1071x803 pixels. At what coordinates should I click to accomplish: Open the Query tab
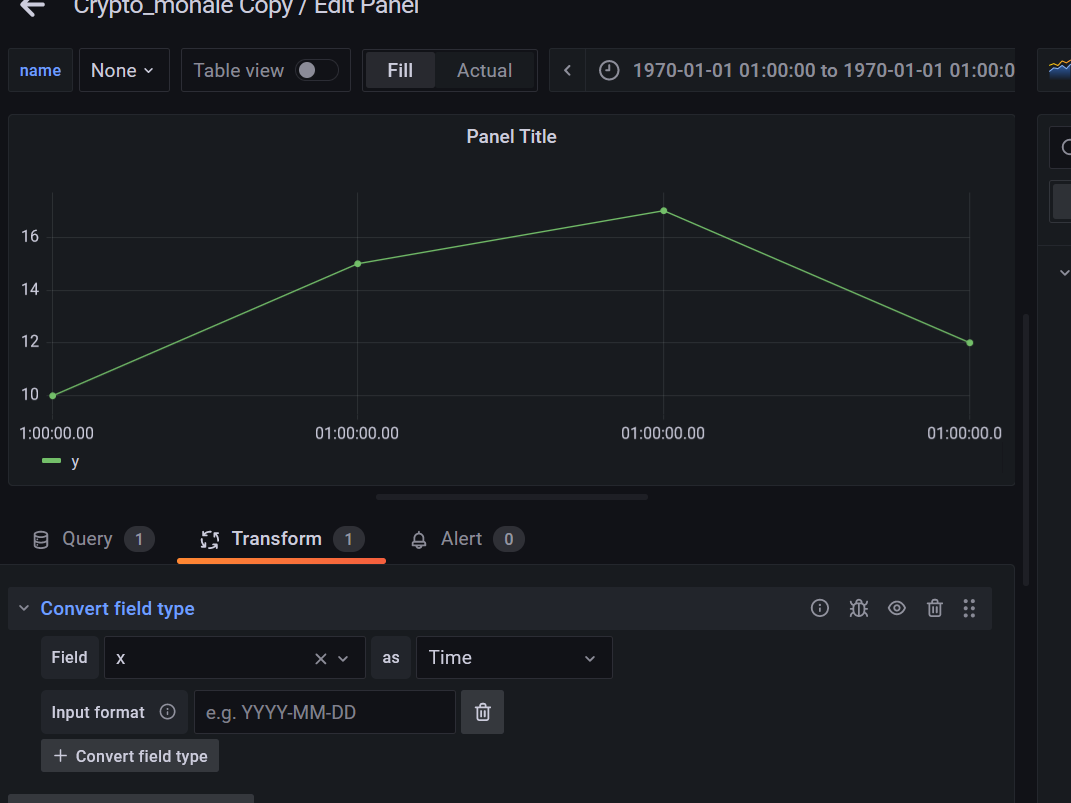94,539
